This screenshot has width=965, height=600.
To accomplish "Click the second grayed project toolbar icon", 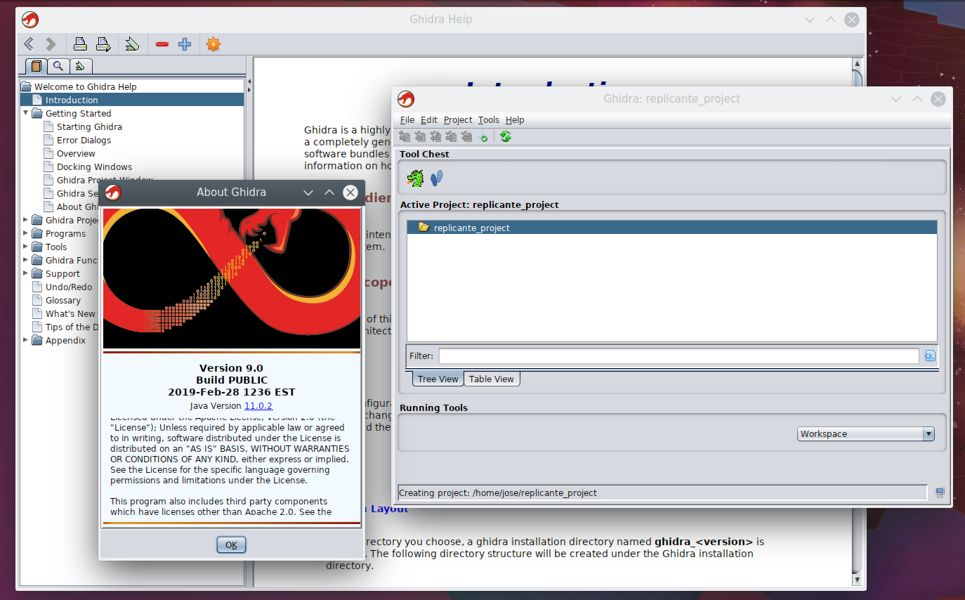I will pyautogui.click(x=420, y=137).
